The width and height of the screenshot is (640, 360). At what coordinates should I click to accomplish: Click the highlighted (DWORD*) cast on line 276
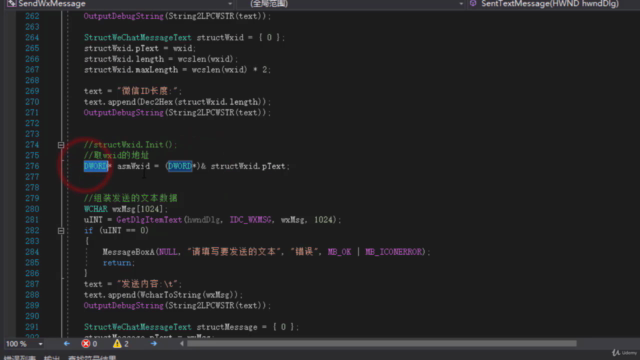[182, 166]
